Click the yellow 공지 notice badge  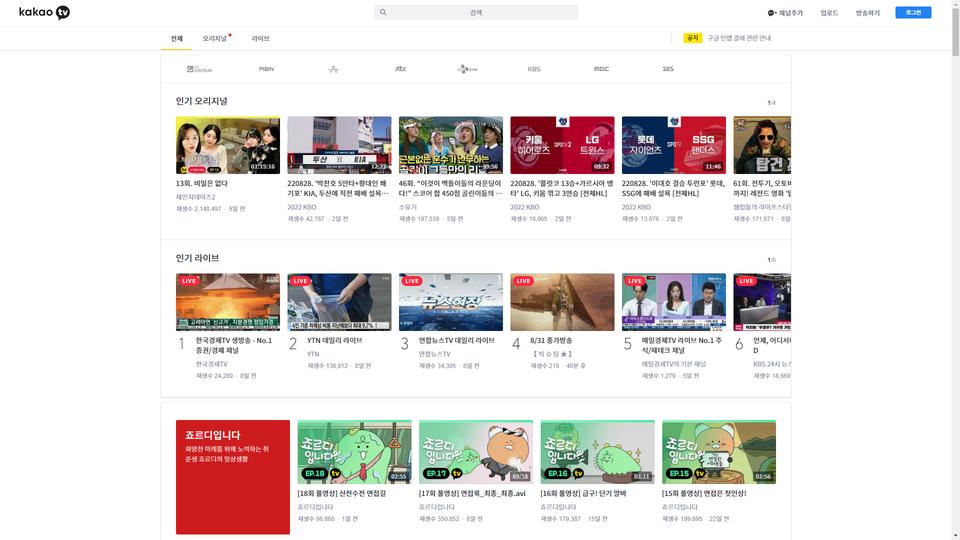click(692, 38)
